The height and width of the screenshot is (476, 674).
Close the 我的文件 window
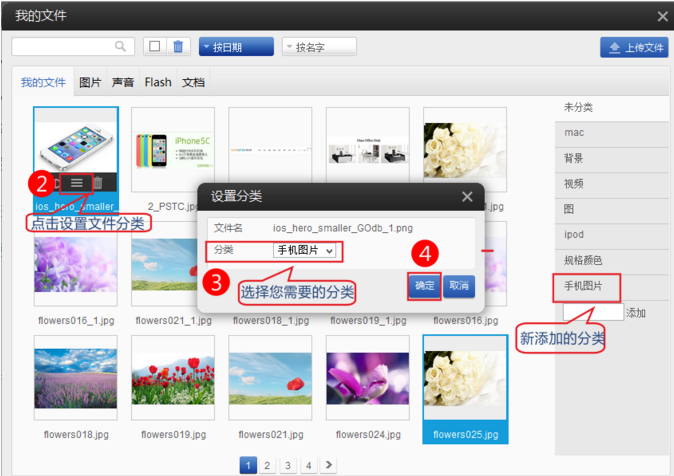click(x=662, y=16)
